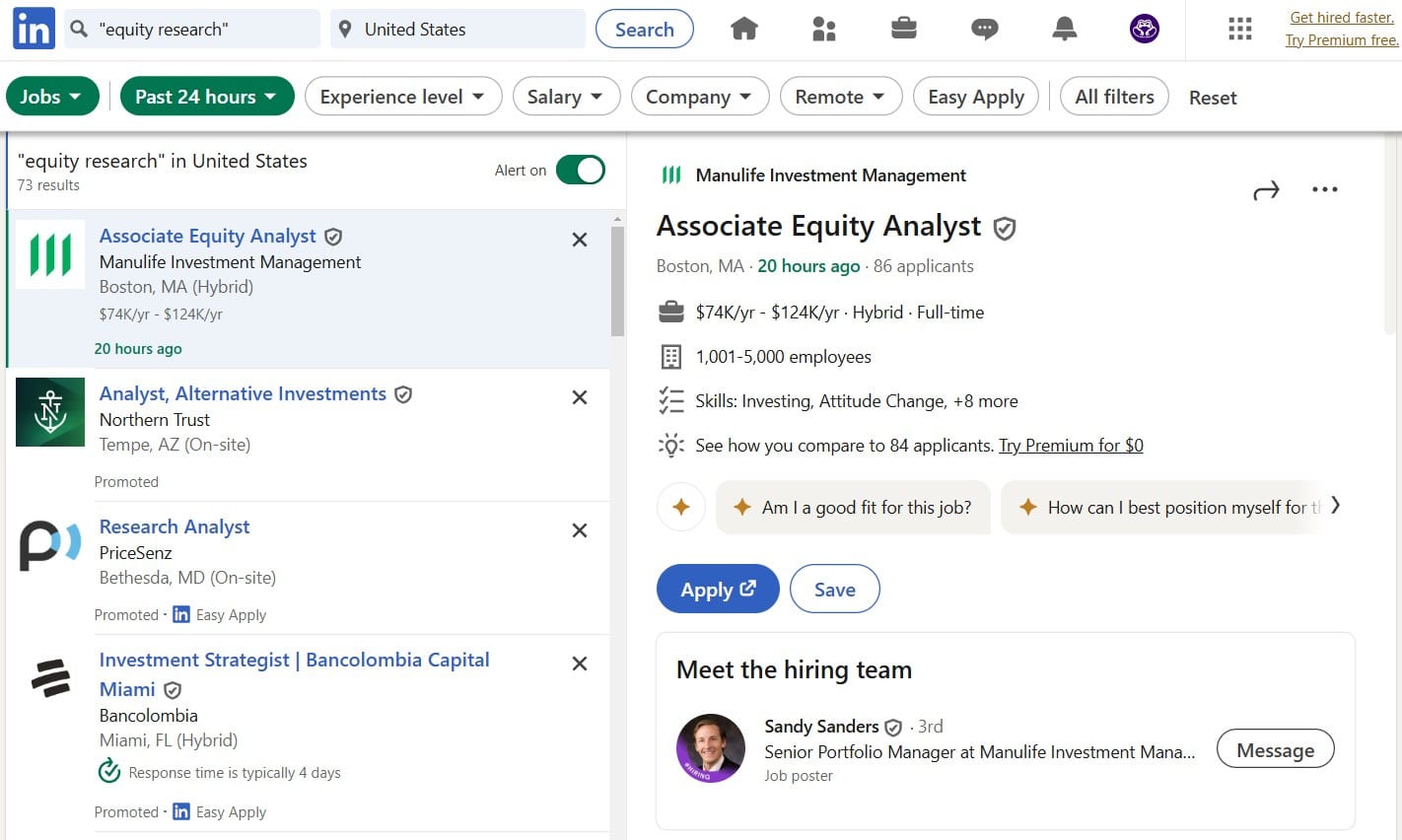
Task: Ask 'Am I a good fit for this job?'
Action: pyautogui.click(x=854, y=508)
